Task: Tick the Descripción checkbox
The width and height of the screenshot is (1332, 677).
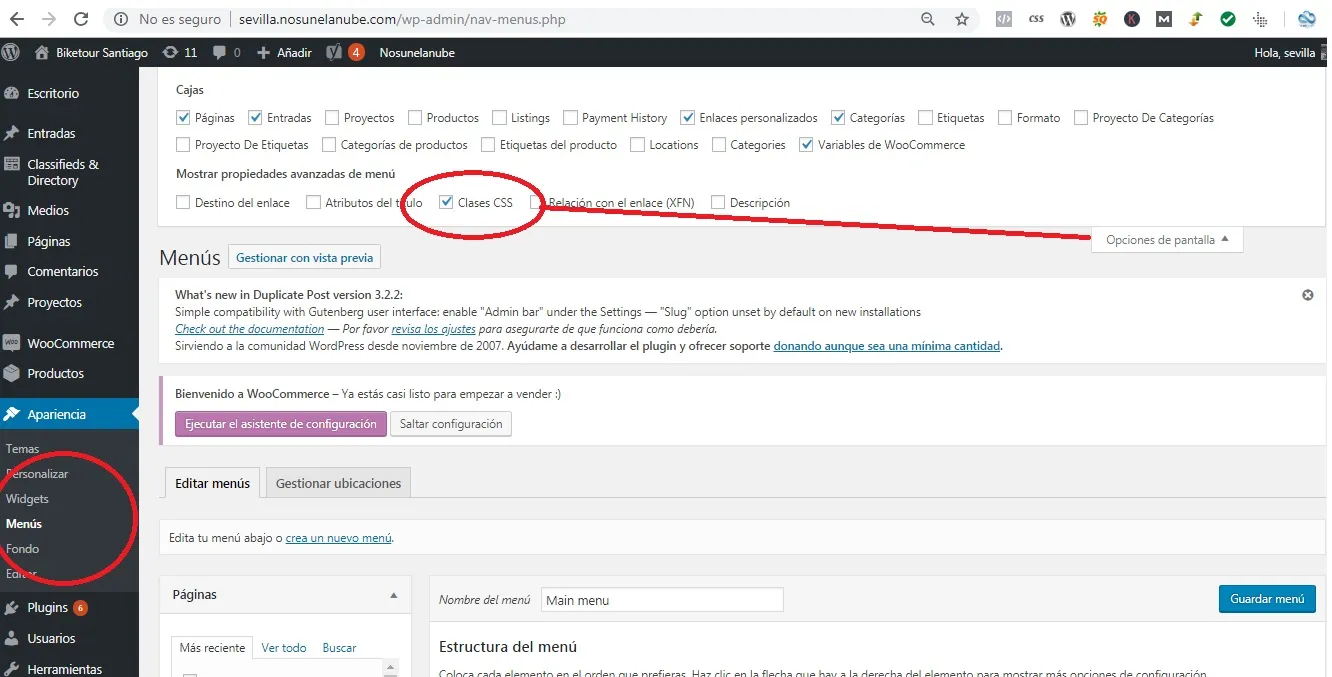Action: [x=718, y=202]
